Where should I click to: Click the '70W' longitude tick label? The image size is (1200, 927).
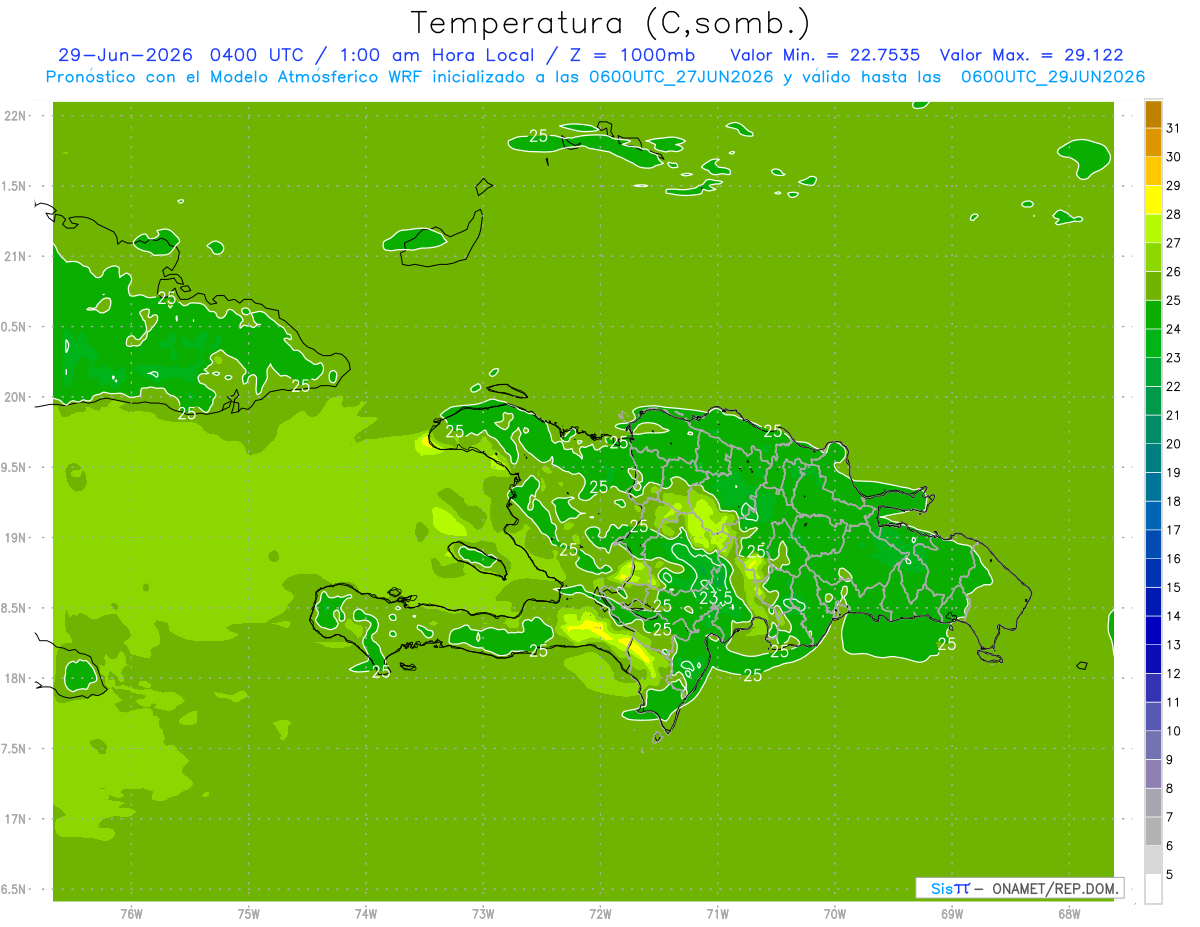point(835,913)
